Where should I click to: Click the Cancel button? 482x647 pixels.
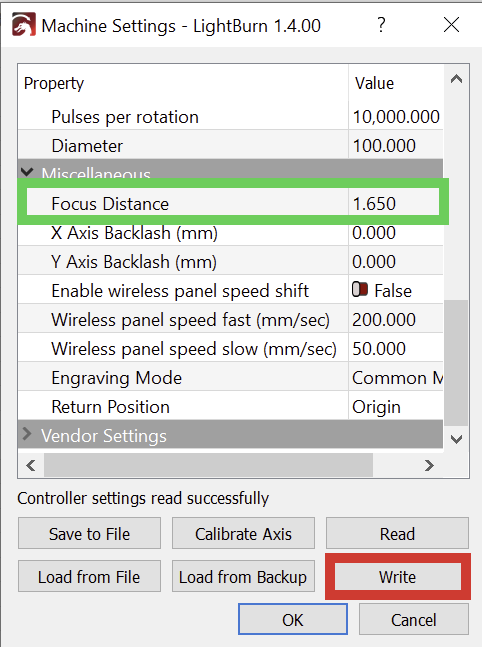tap(413, 619)
